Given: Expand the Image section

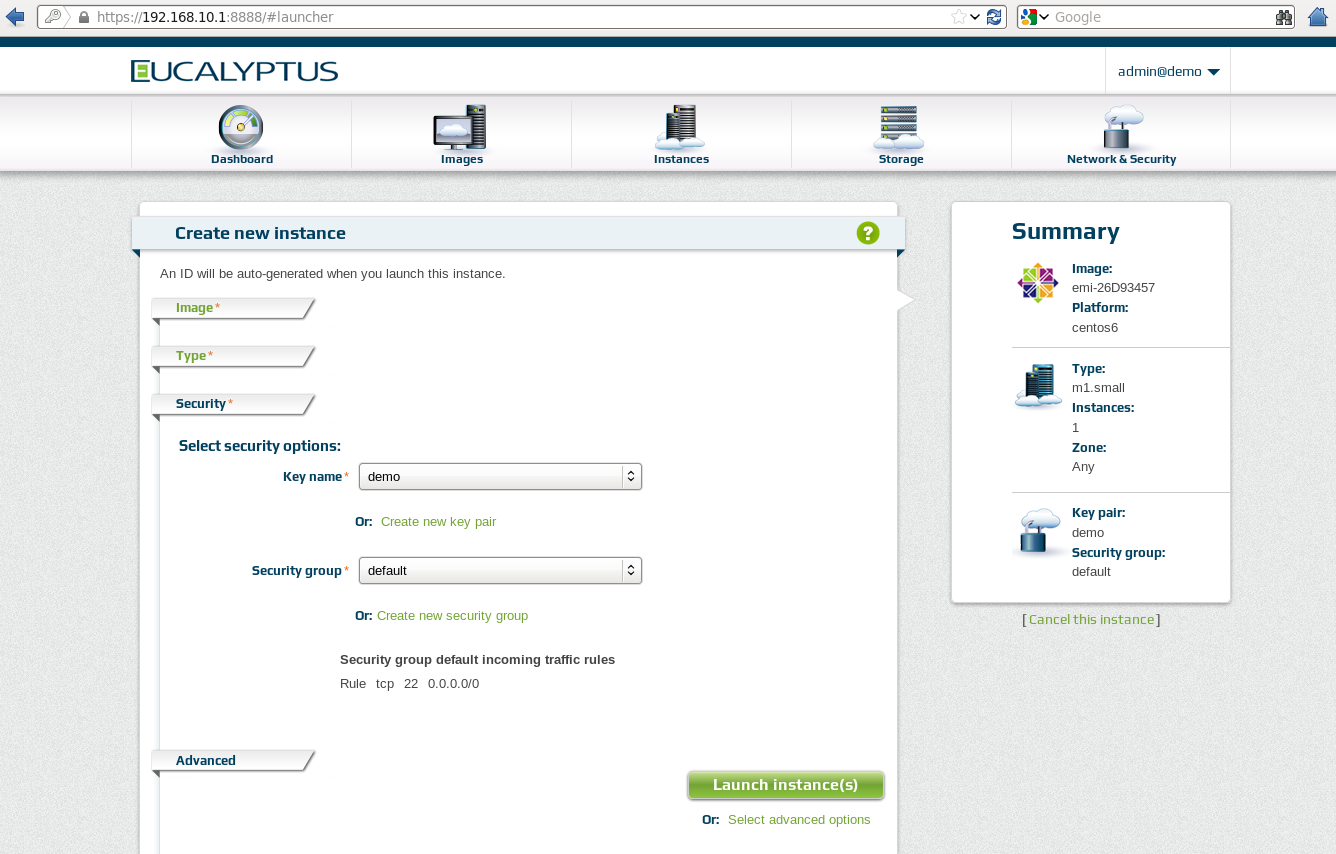Looking at the screenshot, I should pyautogui.click(x=233, y=308).
